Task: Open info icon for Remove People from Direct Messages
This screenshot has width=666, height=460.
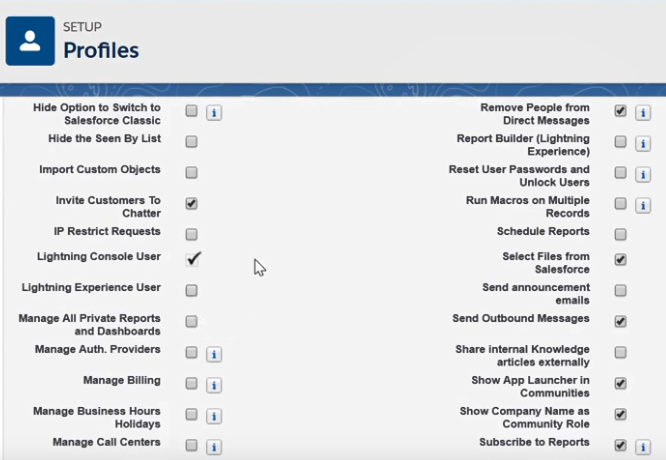Action: [x=643, y=113]
